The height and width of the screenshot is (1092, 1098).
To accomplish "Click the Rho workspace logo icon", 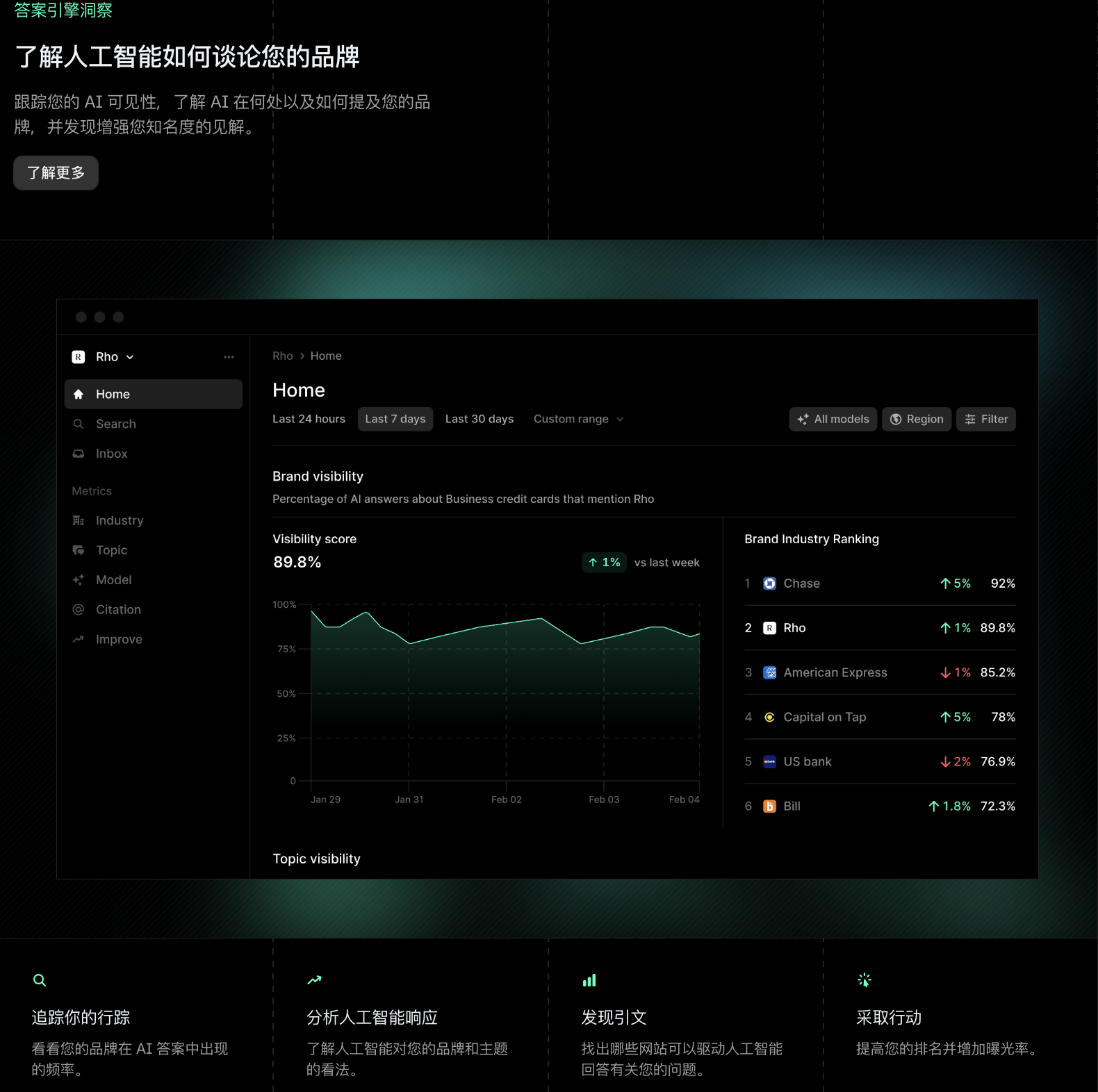I will point(79,357).
